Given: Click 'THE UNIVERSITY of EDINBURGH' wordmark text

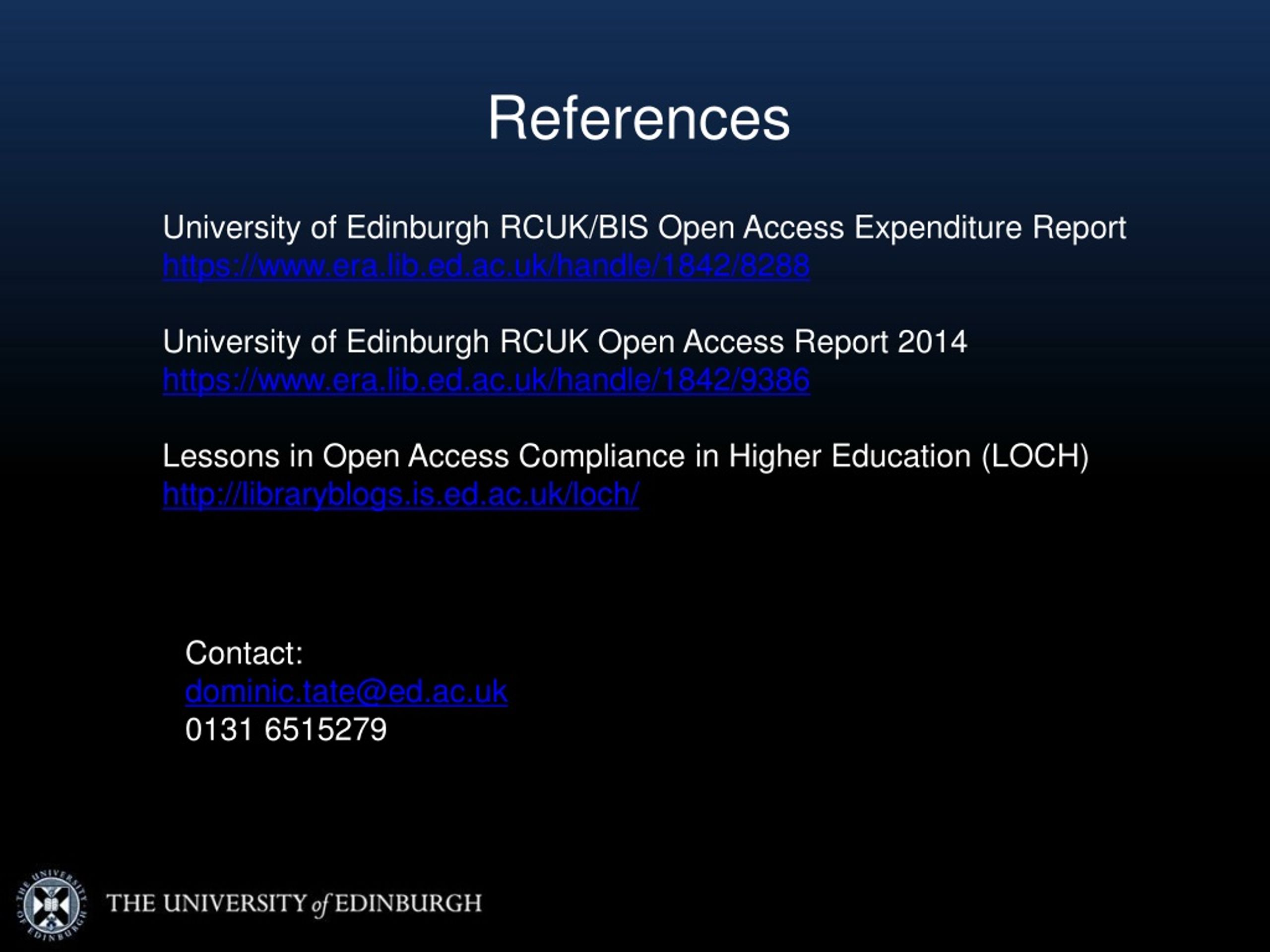Looking at the screenshot, I should (x=294, y=904).
